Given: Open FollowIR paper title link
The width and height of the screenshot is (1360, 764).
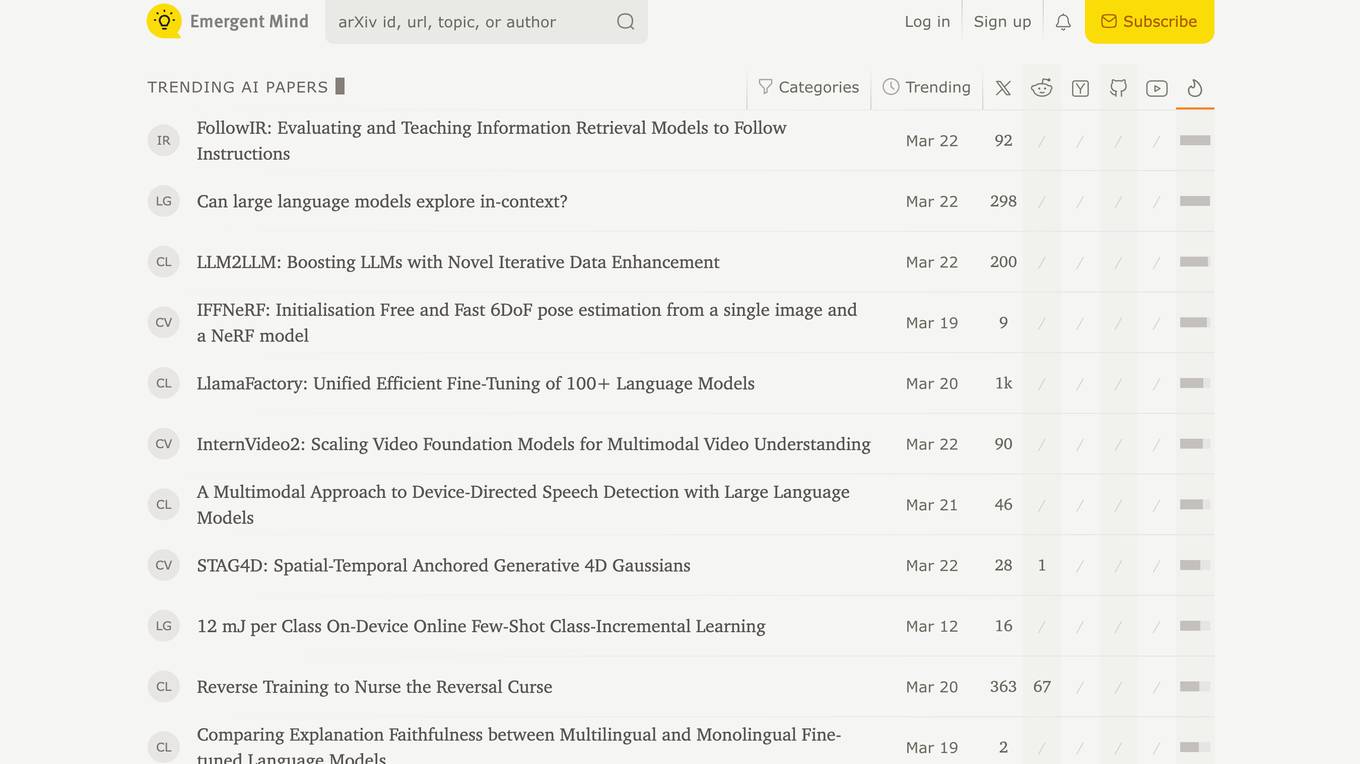Looking at the screenshot, I should point(491,141).
